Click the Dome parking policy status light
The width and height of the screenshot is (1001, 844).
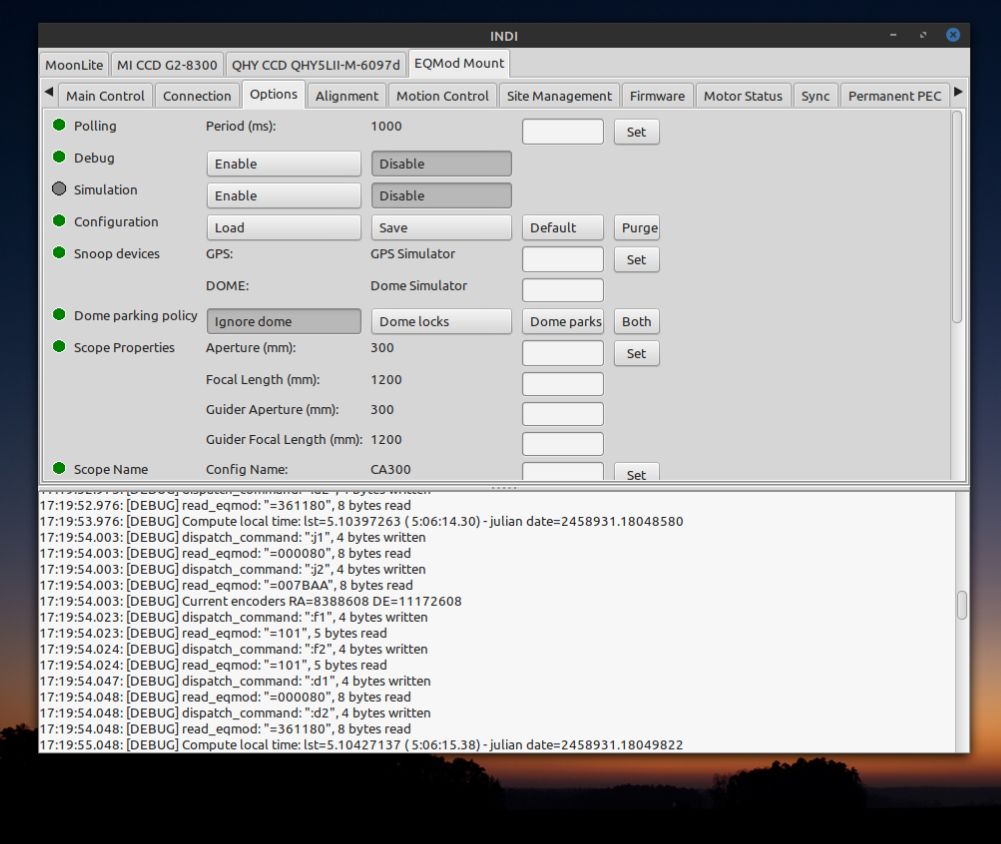coord(59,315)
